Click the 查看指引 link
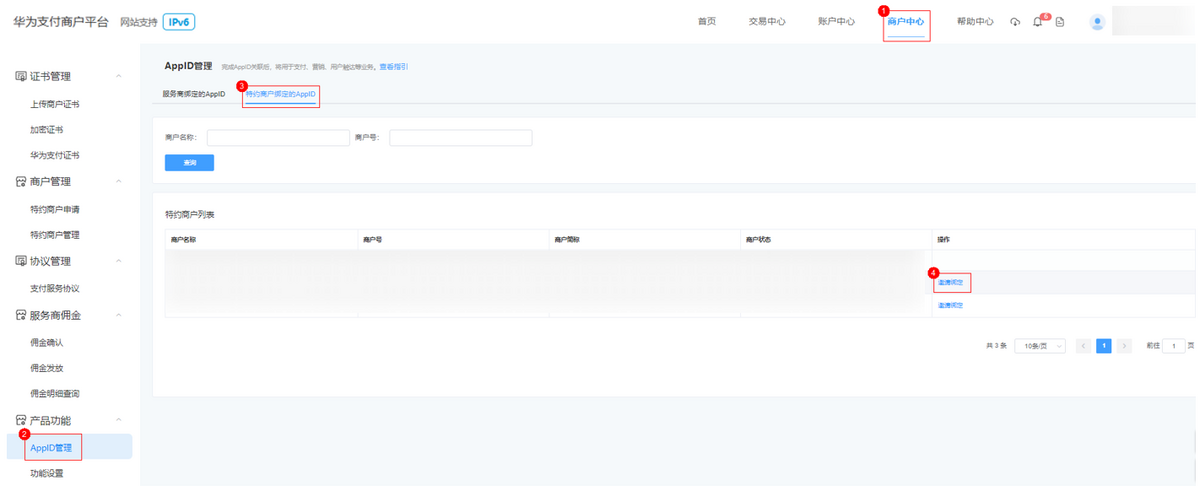Image resolution: width=1200 pixels, height=491 pixels. (x=393, y=67)
